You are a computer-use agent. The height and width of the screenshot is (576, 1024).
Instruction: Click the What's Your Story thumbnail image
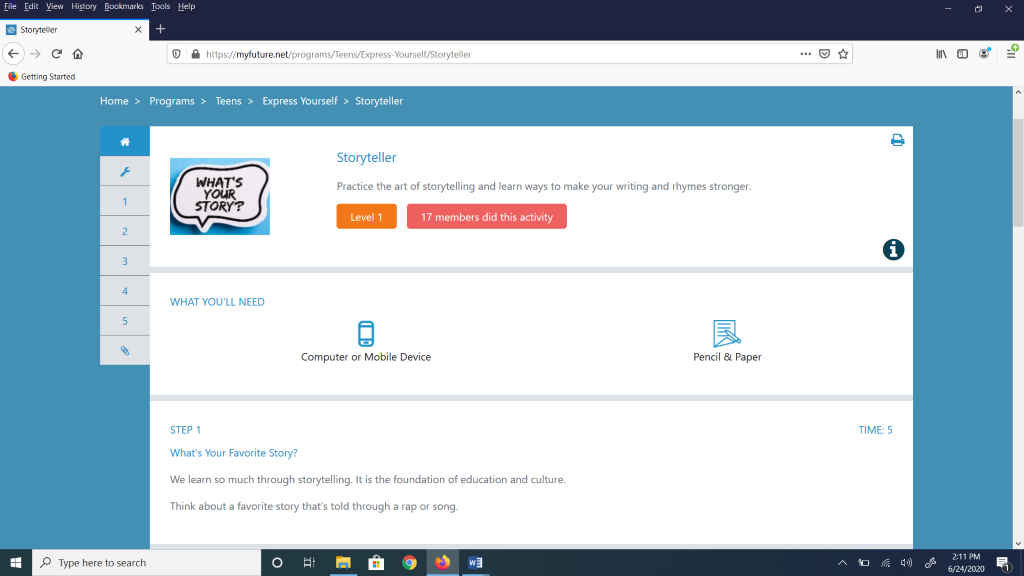[x=220, y=196]
